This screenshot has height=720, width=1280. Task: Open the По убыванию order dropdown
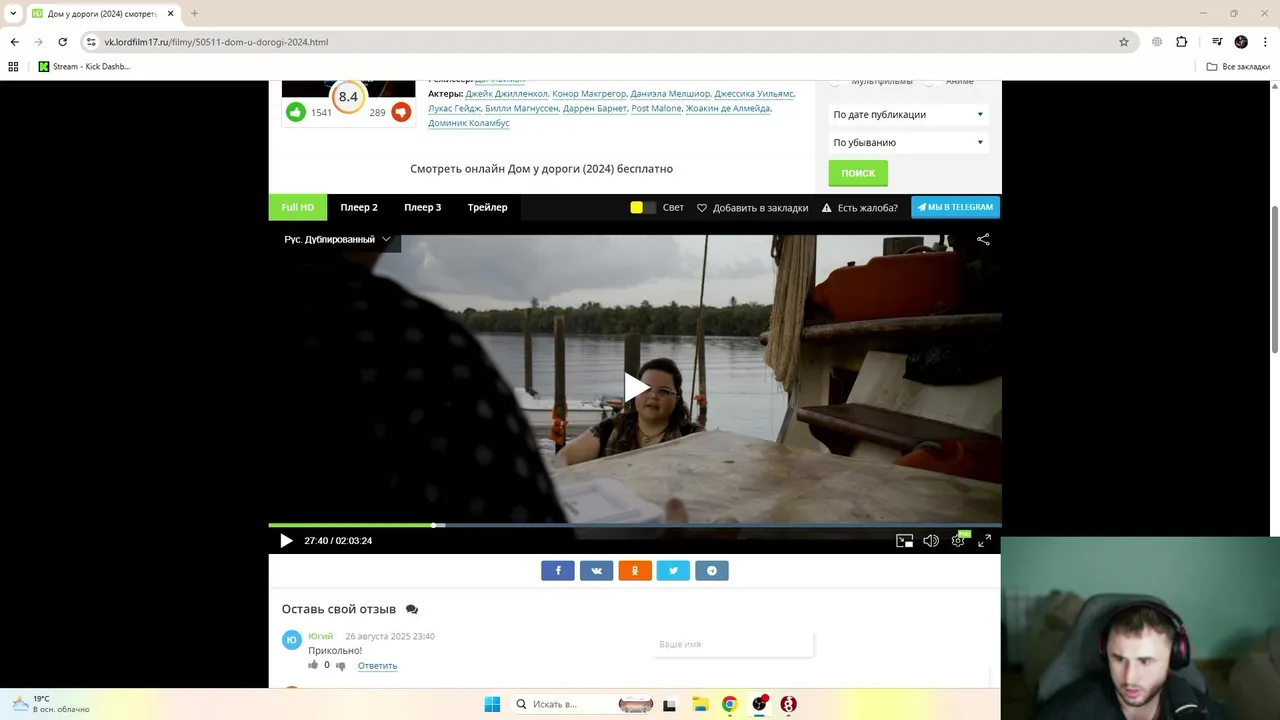tap(908, 142)
